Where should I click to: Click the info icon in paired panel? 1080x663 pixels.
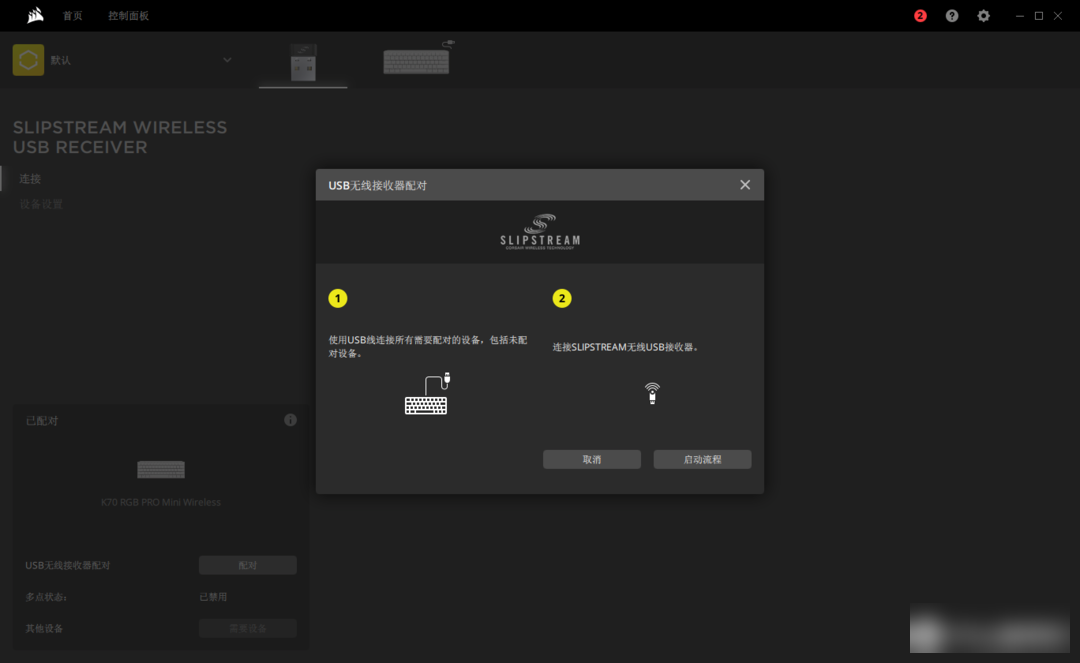[x=290, y=420]
